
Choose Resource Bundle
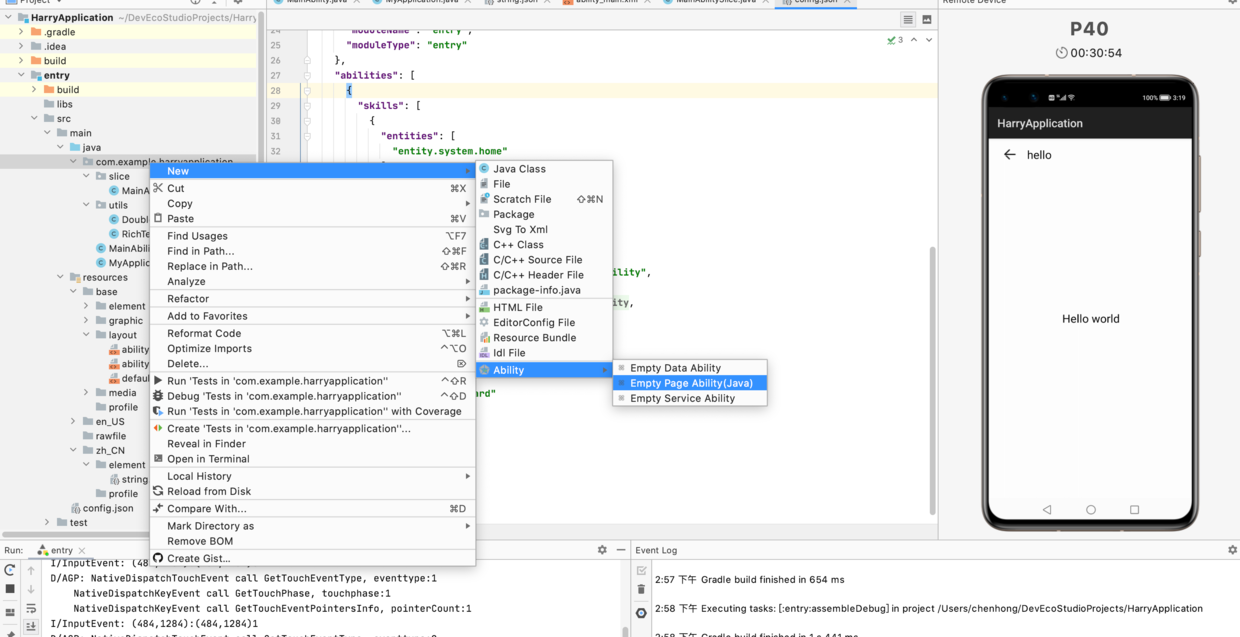tap(544, 338)
